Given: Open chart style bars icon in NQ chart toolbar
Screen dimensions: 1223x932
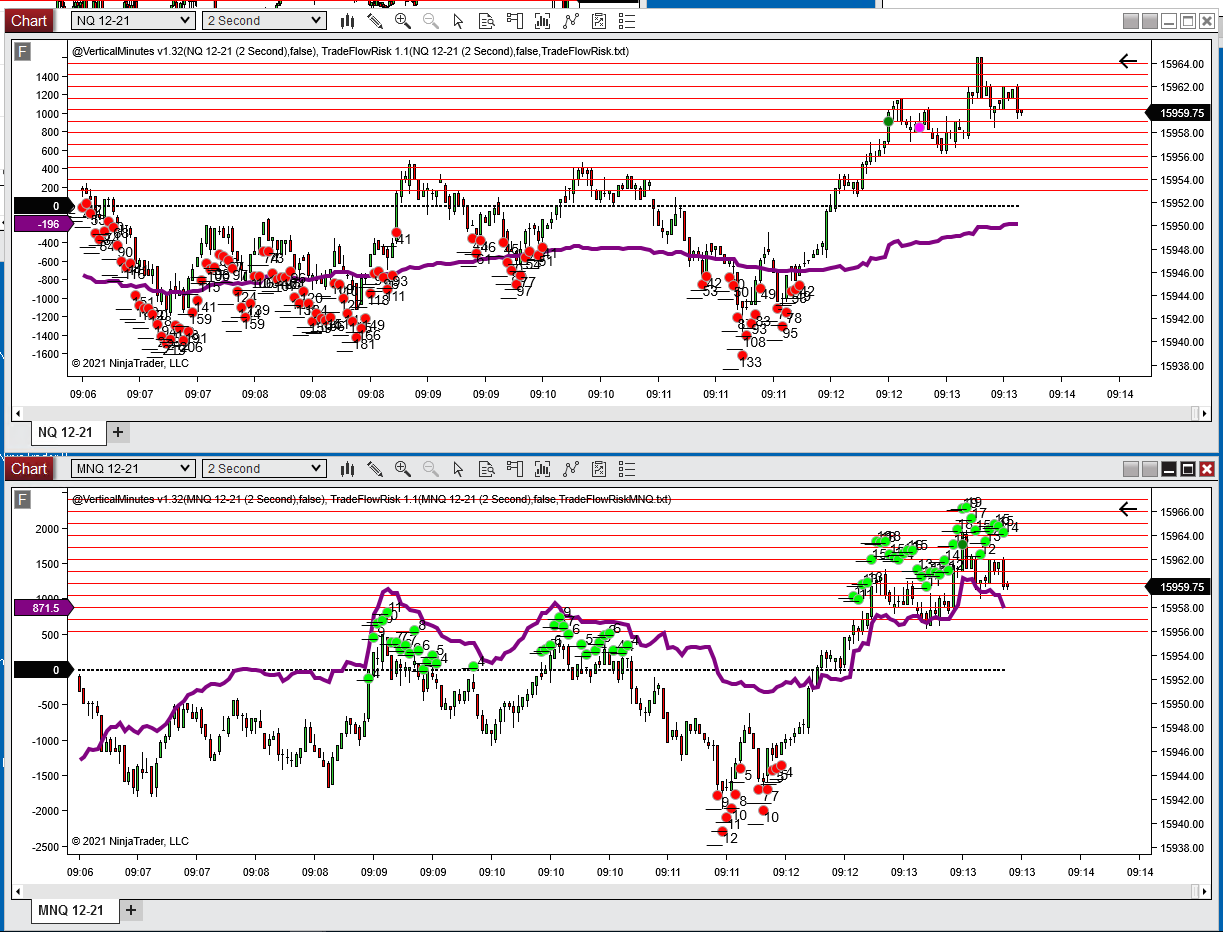Looking at the screenshot, I should tap(348, 20).
